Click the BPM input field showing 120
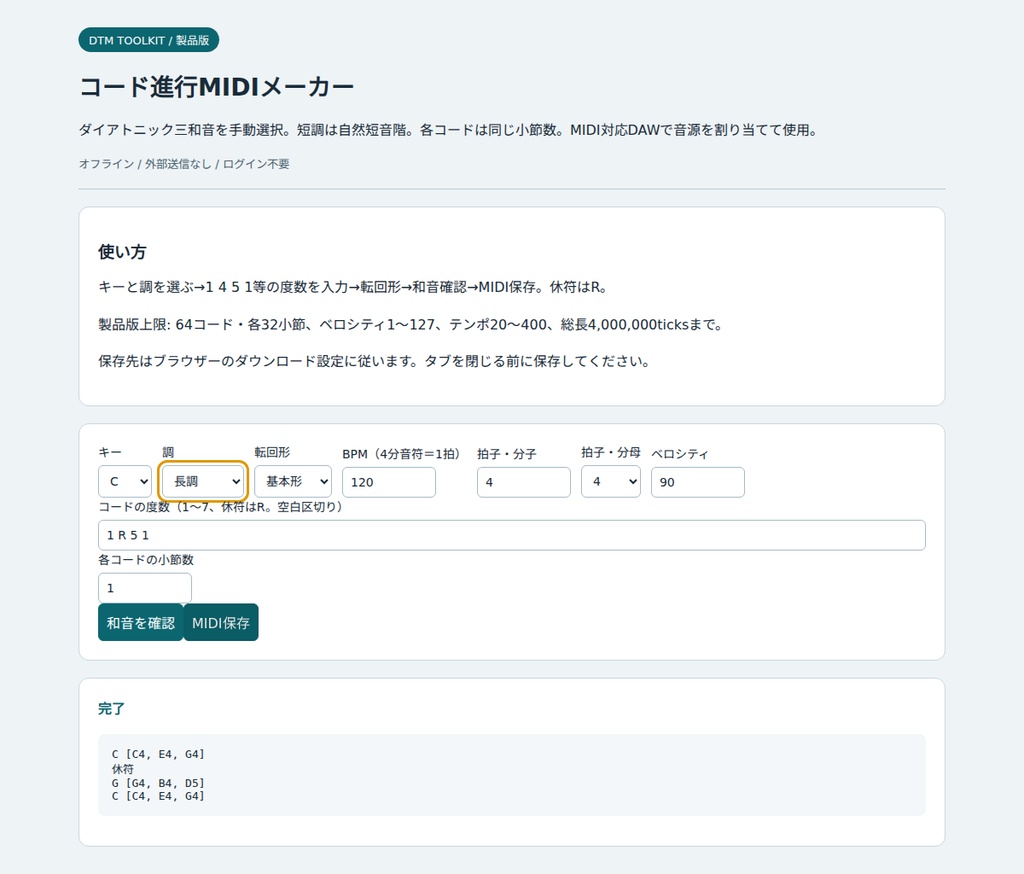 (x=389, y=482)
